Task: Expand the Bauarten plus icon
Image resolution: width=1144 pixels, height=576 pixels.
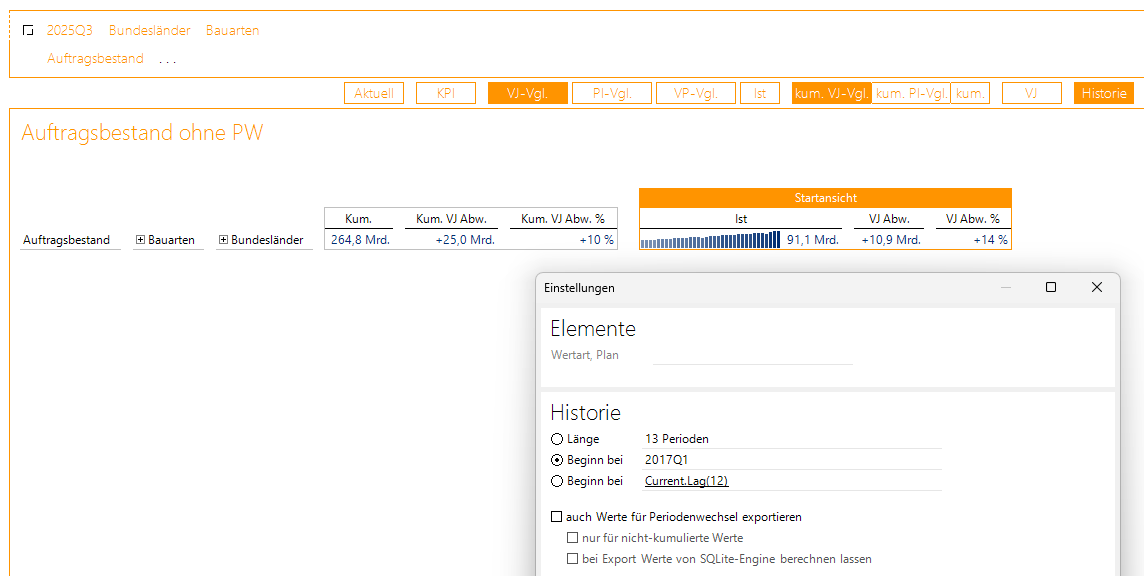Action: (x=140, y=240)
